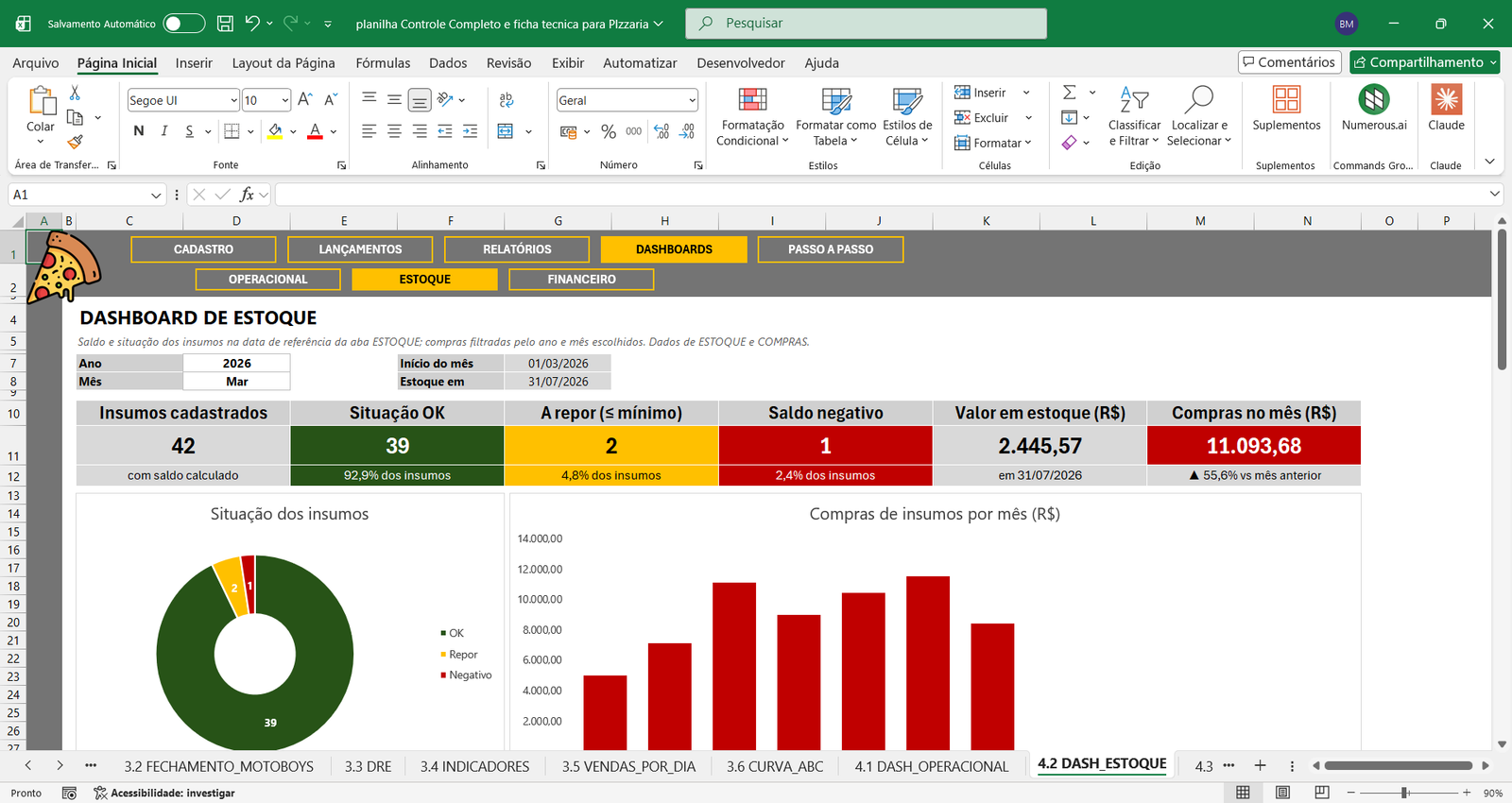The image size is (1512, 803).
Task: Click the wrap text icon
Action: click(507, 99)
